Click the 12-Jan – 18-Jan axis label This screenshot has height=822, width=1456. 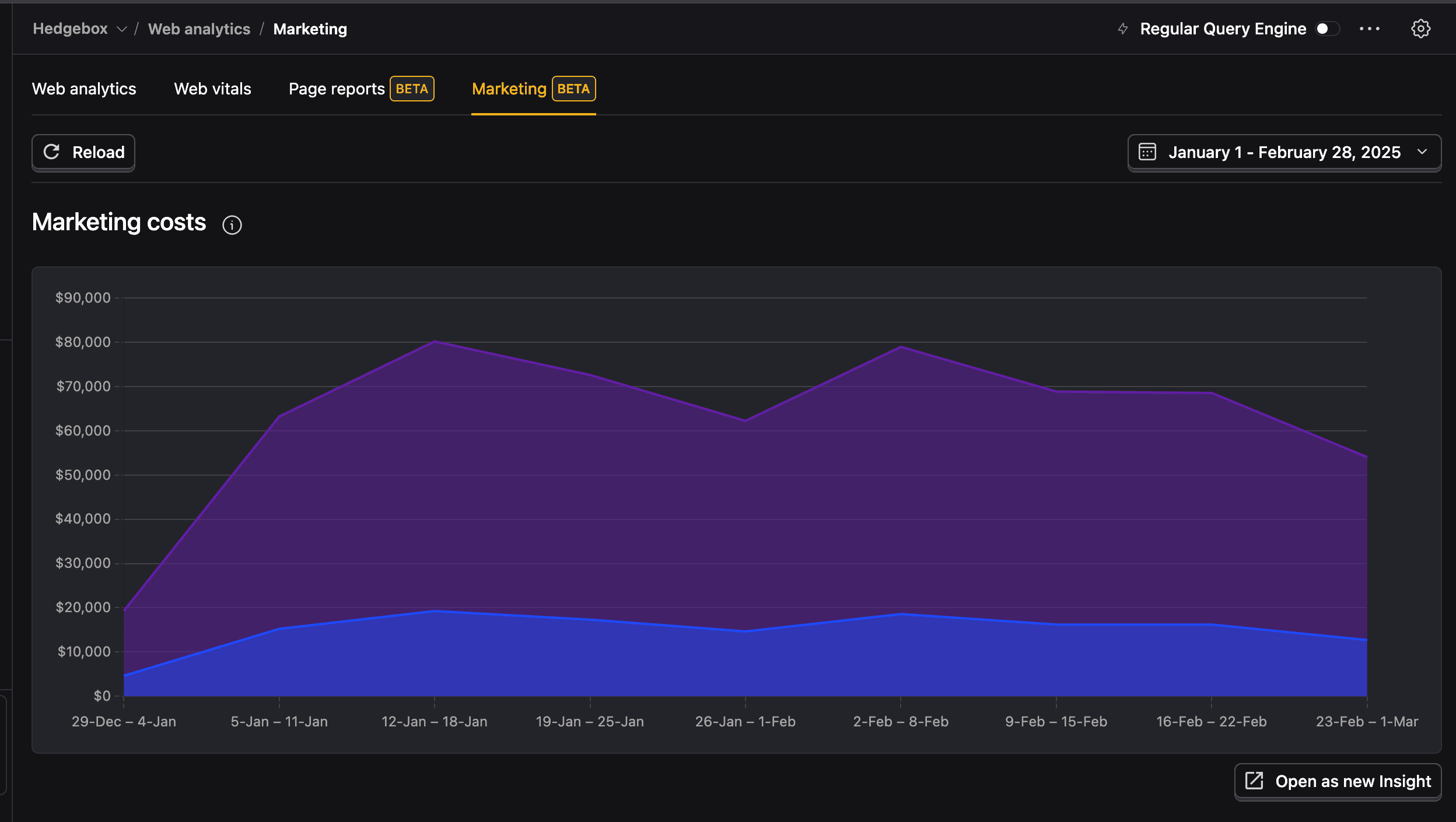pyautogui.click(x=434, y=722)
